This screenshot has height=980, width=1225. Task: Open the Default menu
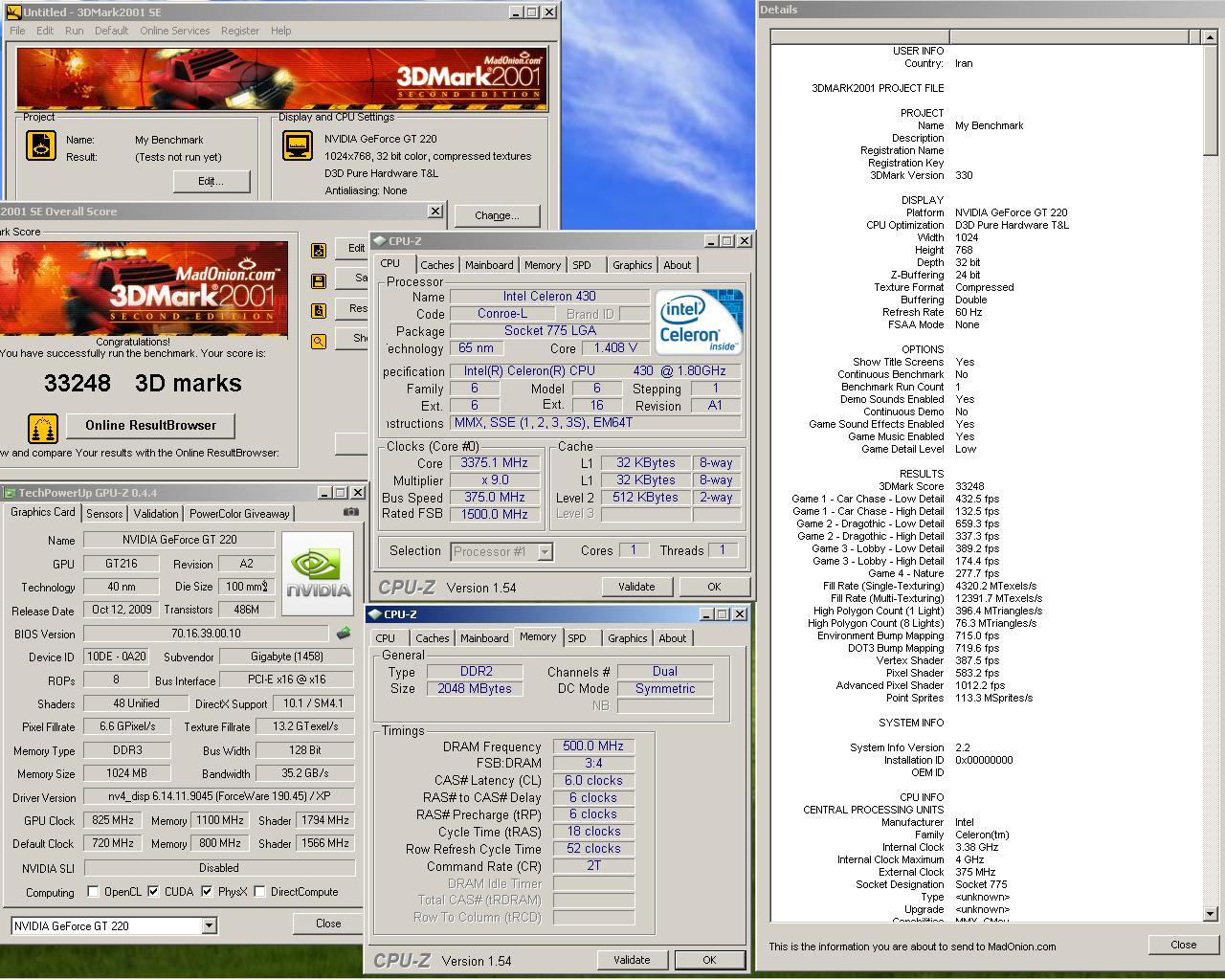111,31
